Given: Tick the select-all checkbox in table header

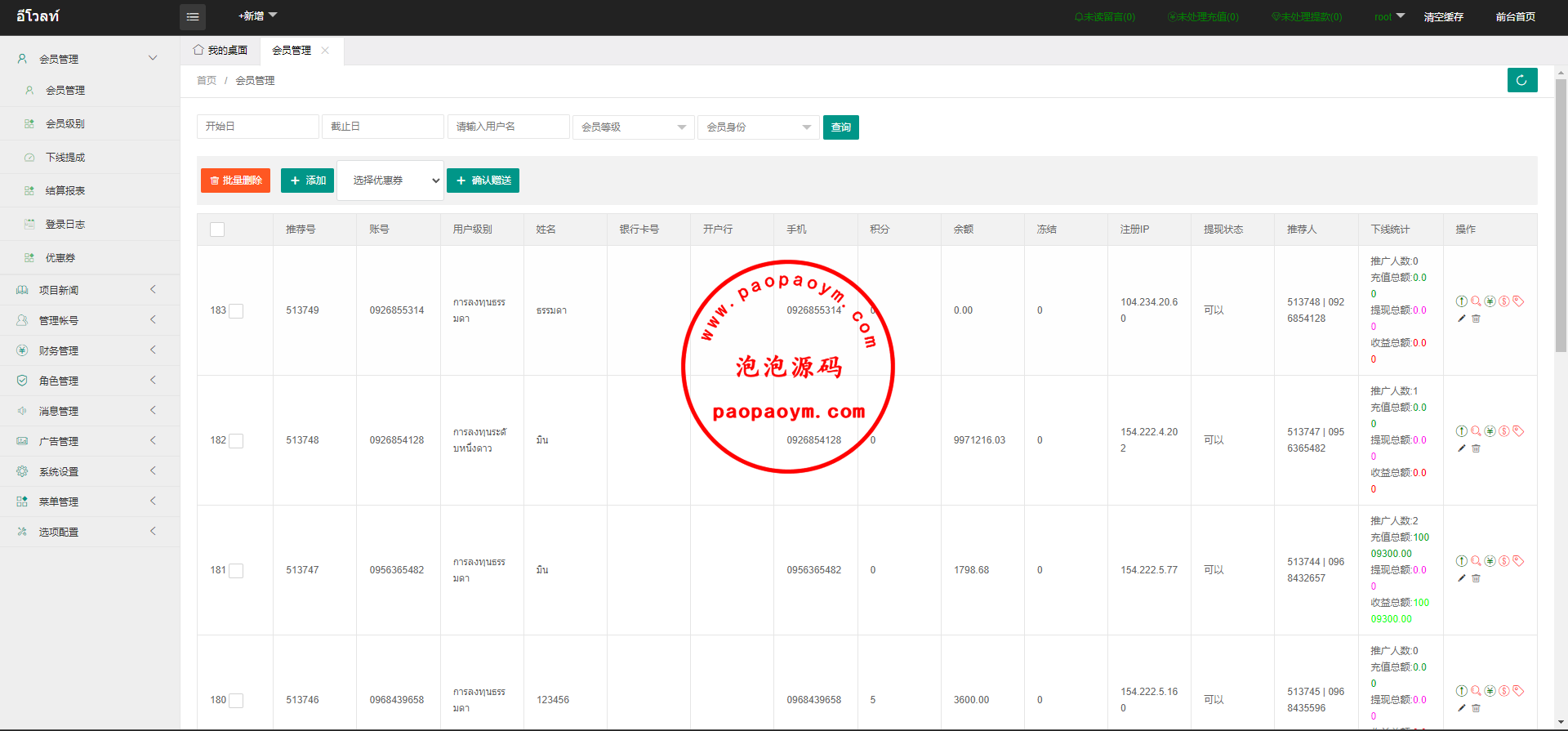Looking at the screenshot, I should coord(217,230).
